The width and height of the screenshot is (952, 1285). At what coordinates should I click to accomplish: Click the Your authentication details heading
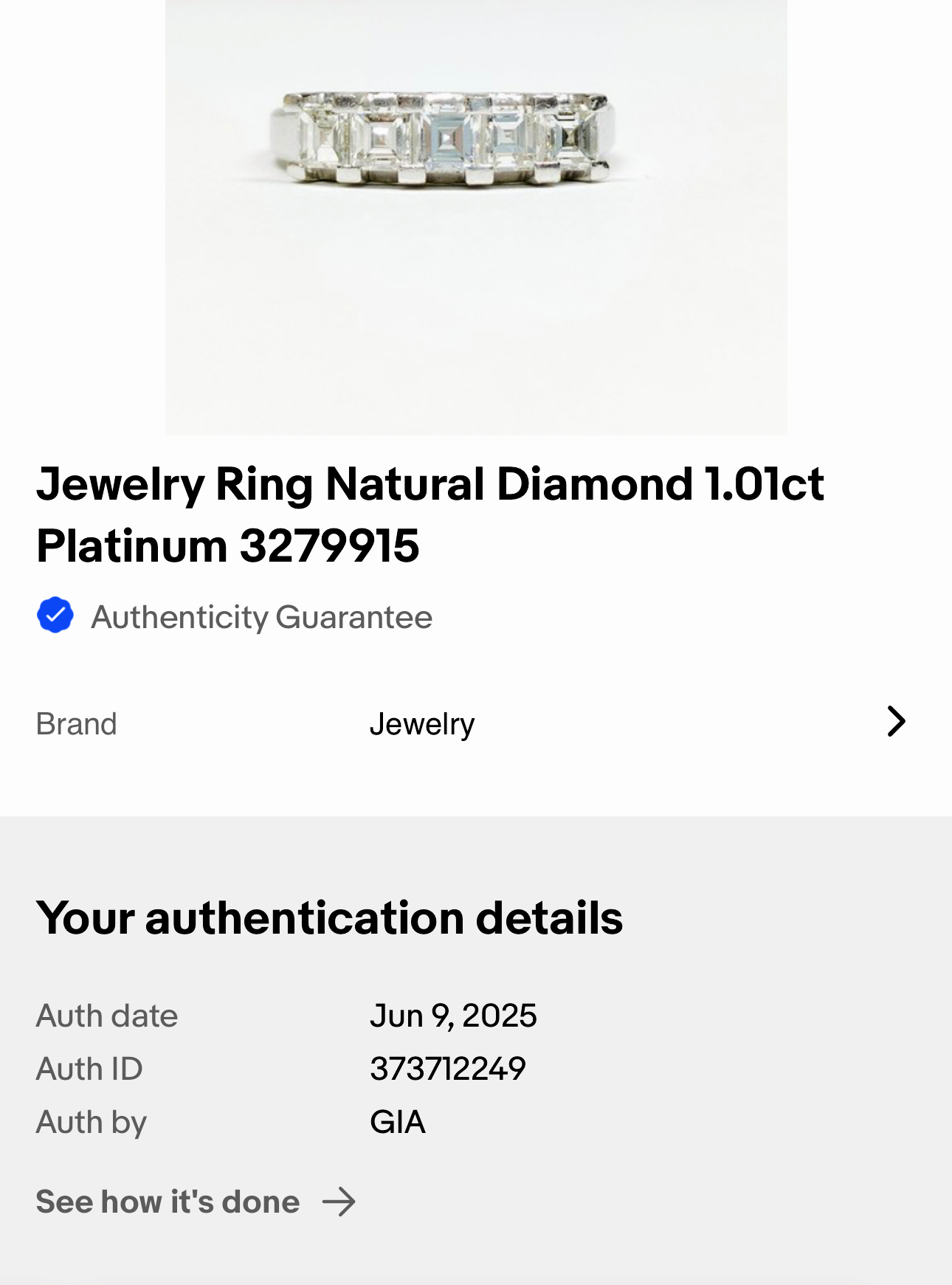click(329, 918)
